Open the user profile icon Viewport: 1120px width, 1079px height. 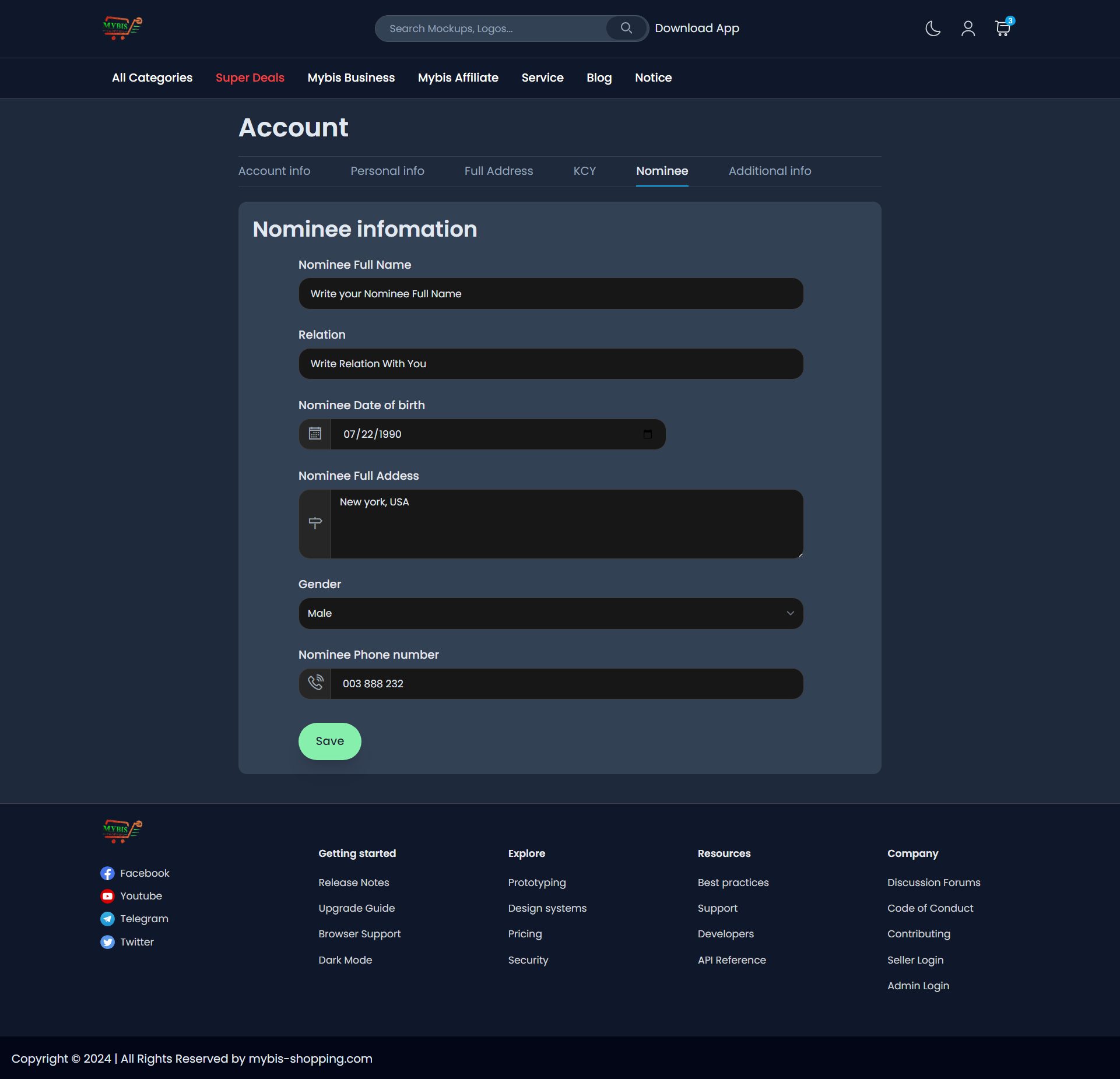click(x=968, y=28)
